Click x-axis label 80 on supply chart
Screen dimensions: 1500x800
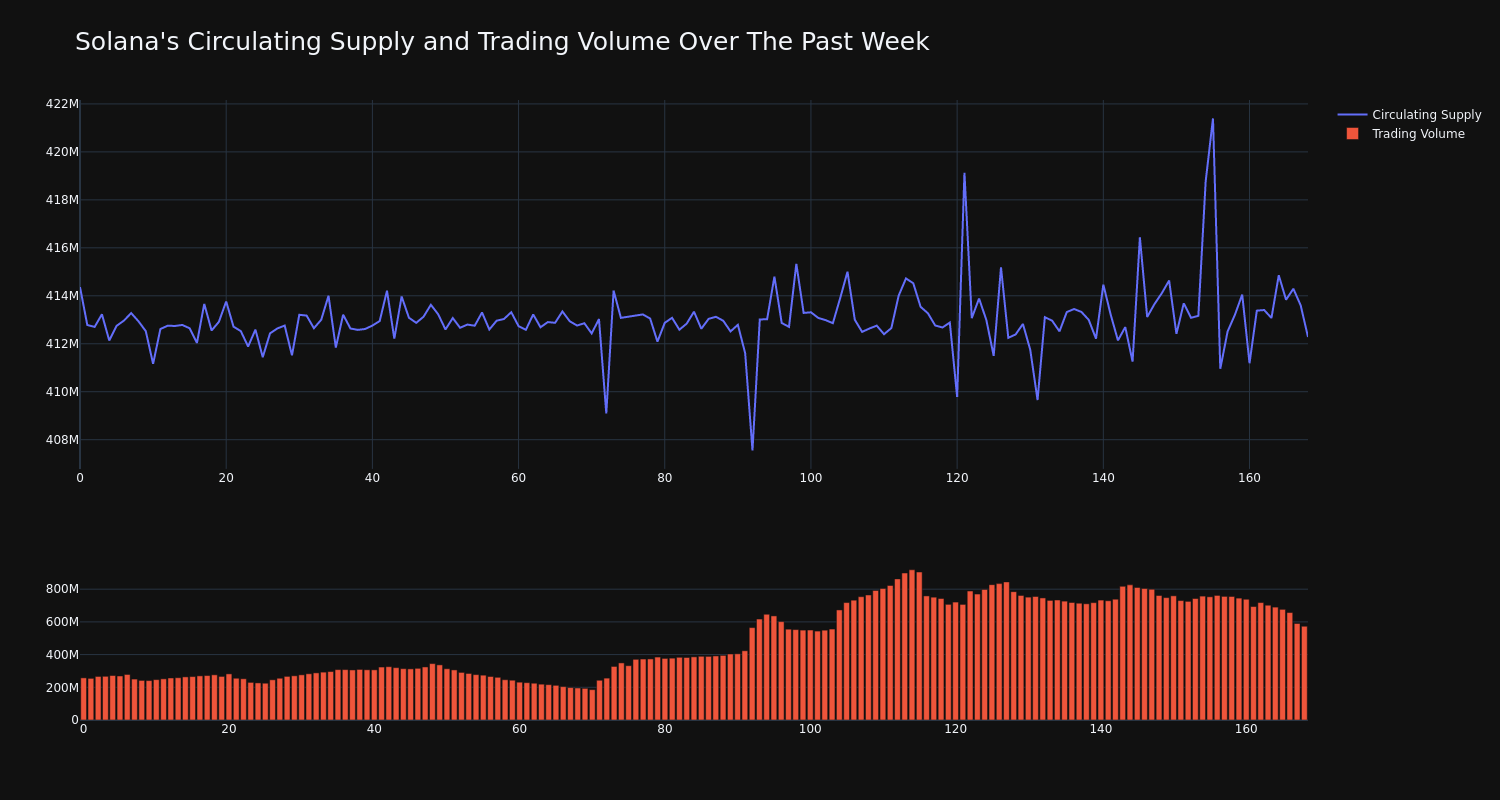click(665, 478)
